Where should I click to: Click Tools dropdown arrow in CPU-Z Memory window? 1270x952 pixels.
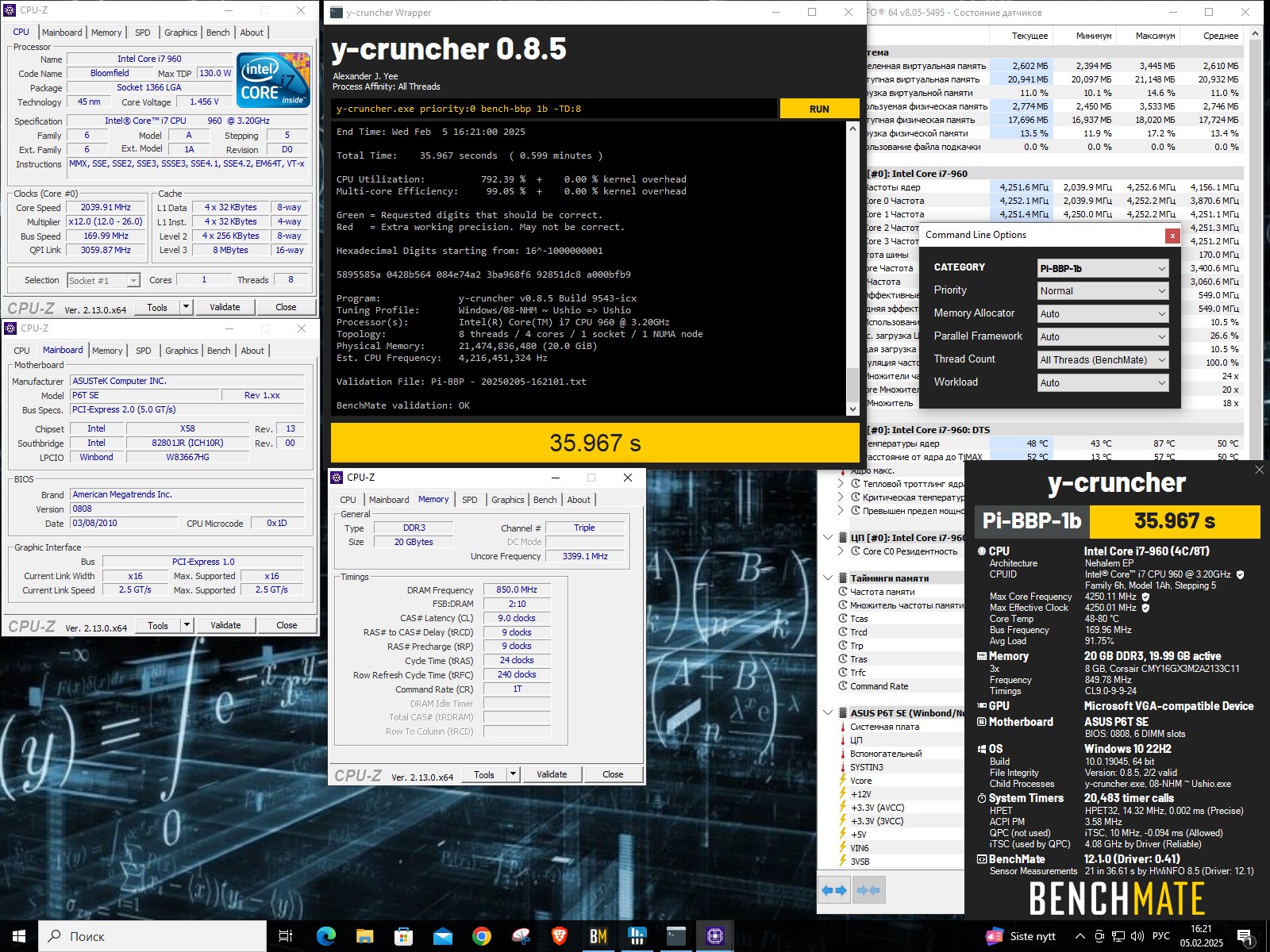[x=514, y=774]
